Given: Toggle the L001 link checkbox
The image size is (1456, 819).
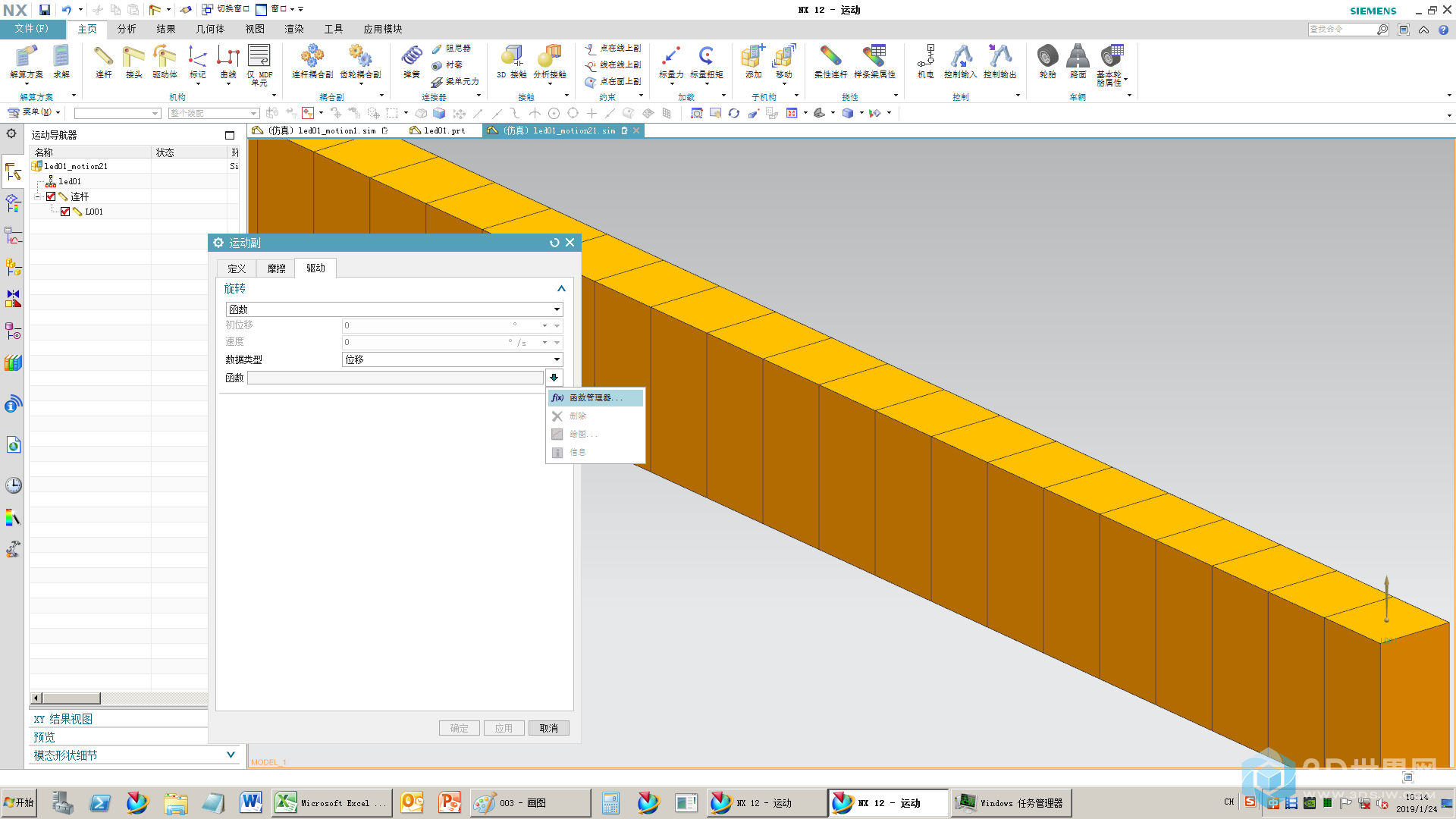Looking at the screenshot, I should point(65,212).
